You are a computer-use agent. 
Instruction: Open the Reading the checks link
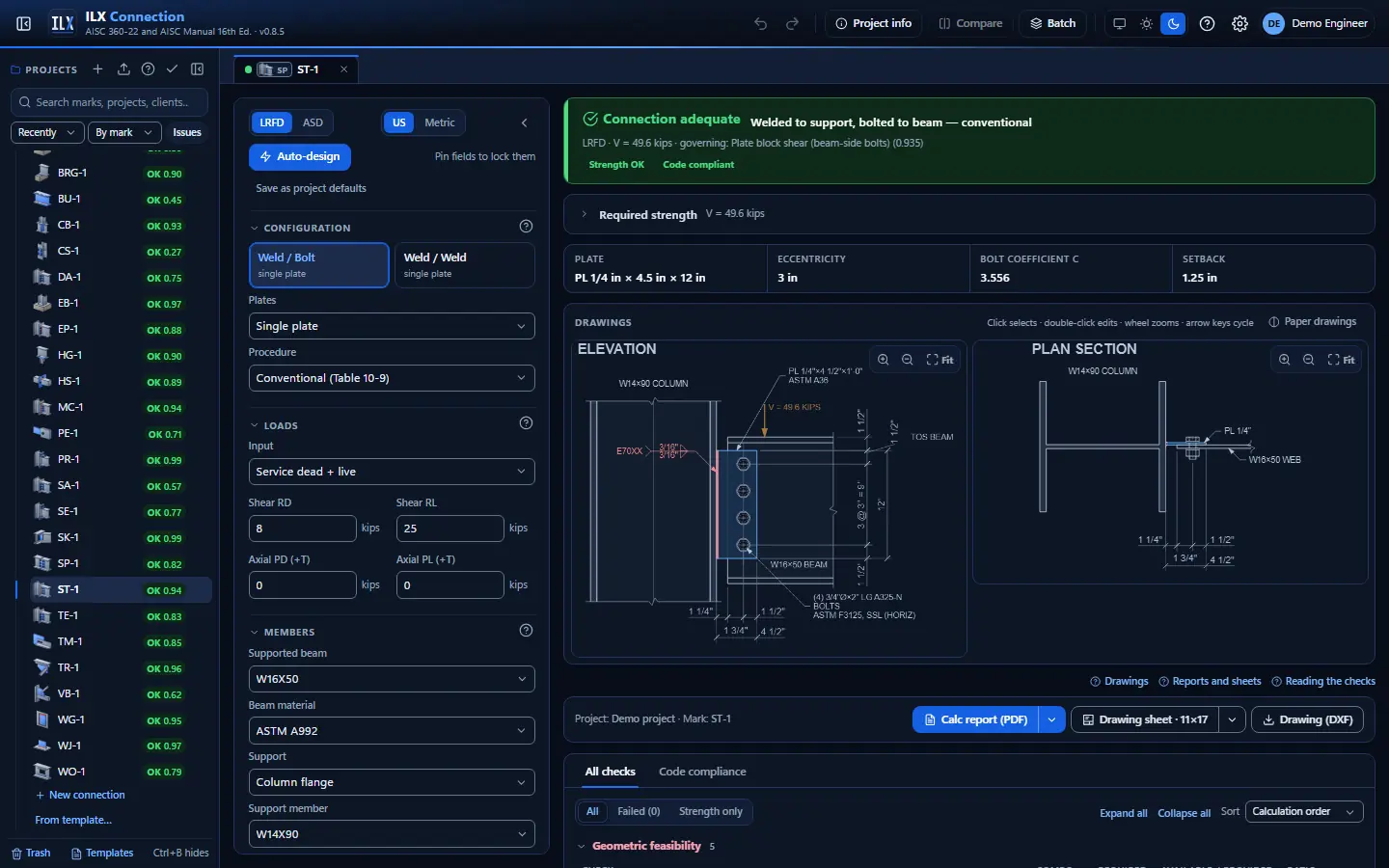(1323, 681)
